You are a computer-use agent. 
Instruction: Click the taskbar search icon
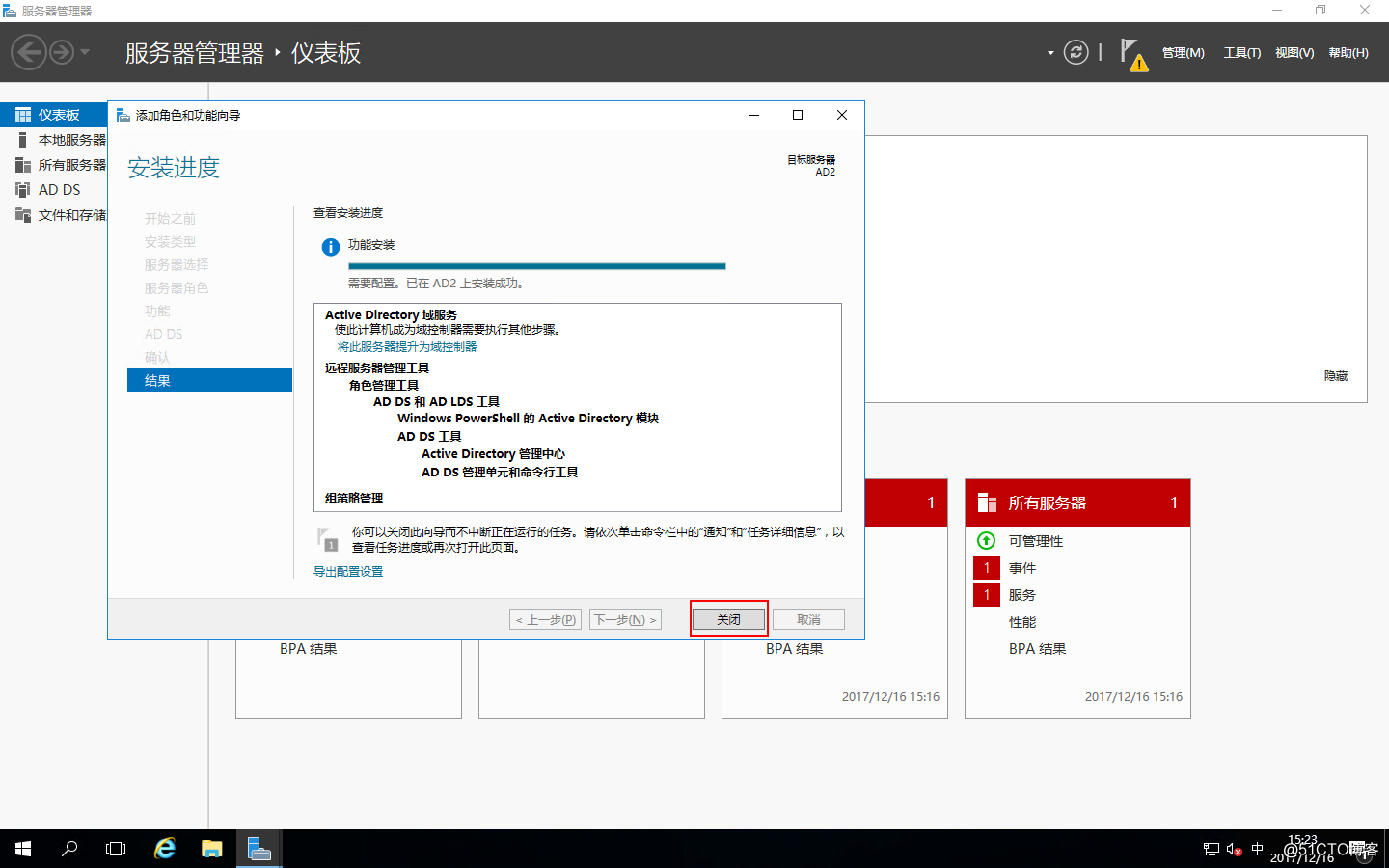pos(69,849)
